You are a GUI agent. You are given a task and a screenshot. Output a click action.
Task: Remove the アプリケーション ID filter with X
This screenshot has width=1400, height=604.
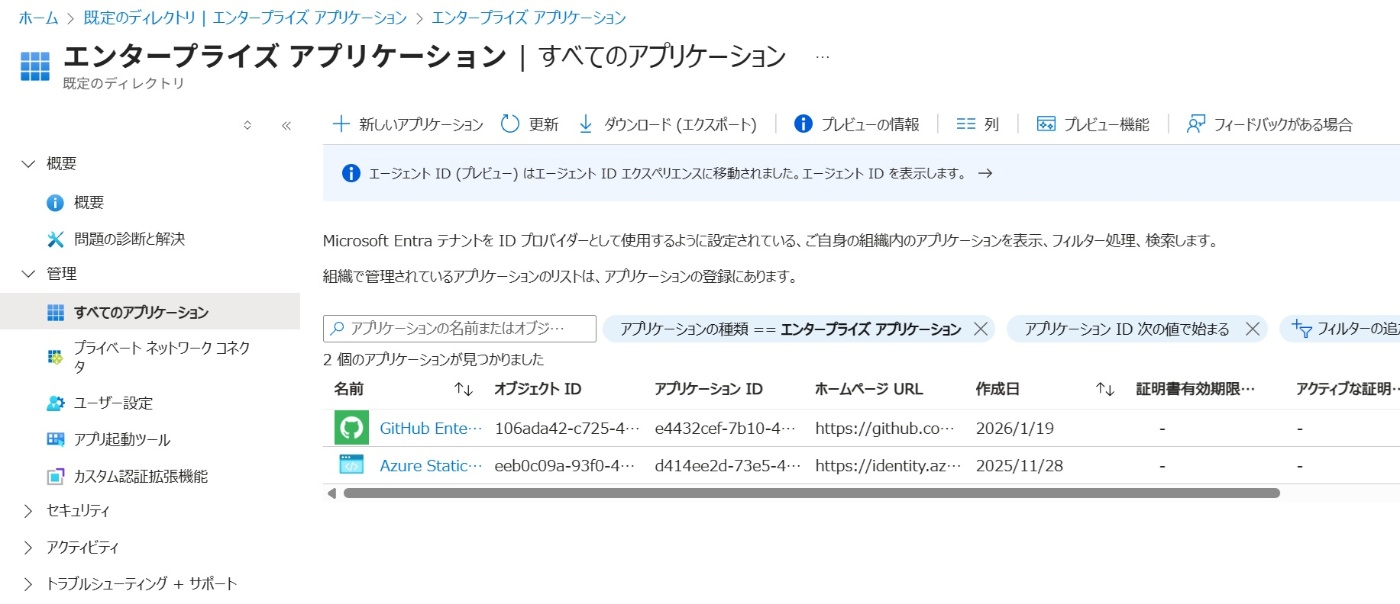(1252, 329)
